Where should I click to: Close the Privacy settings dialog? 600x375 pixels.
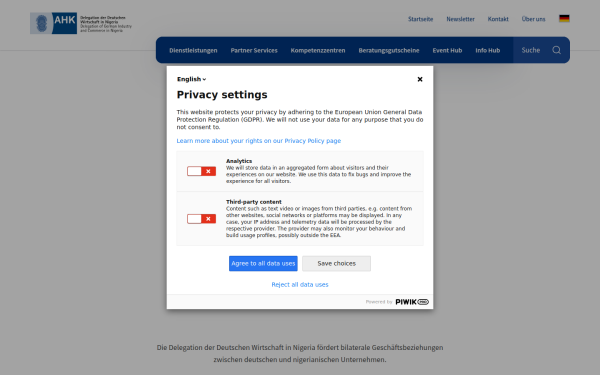point(420,79)
